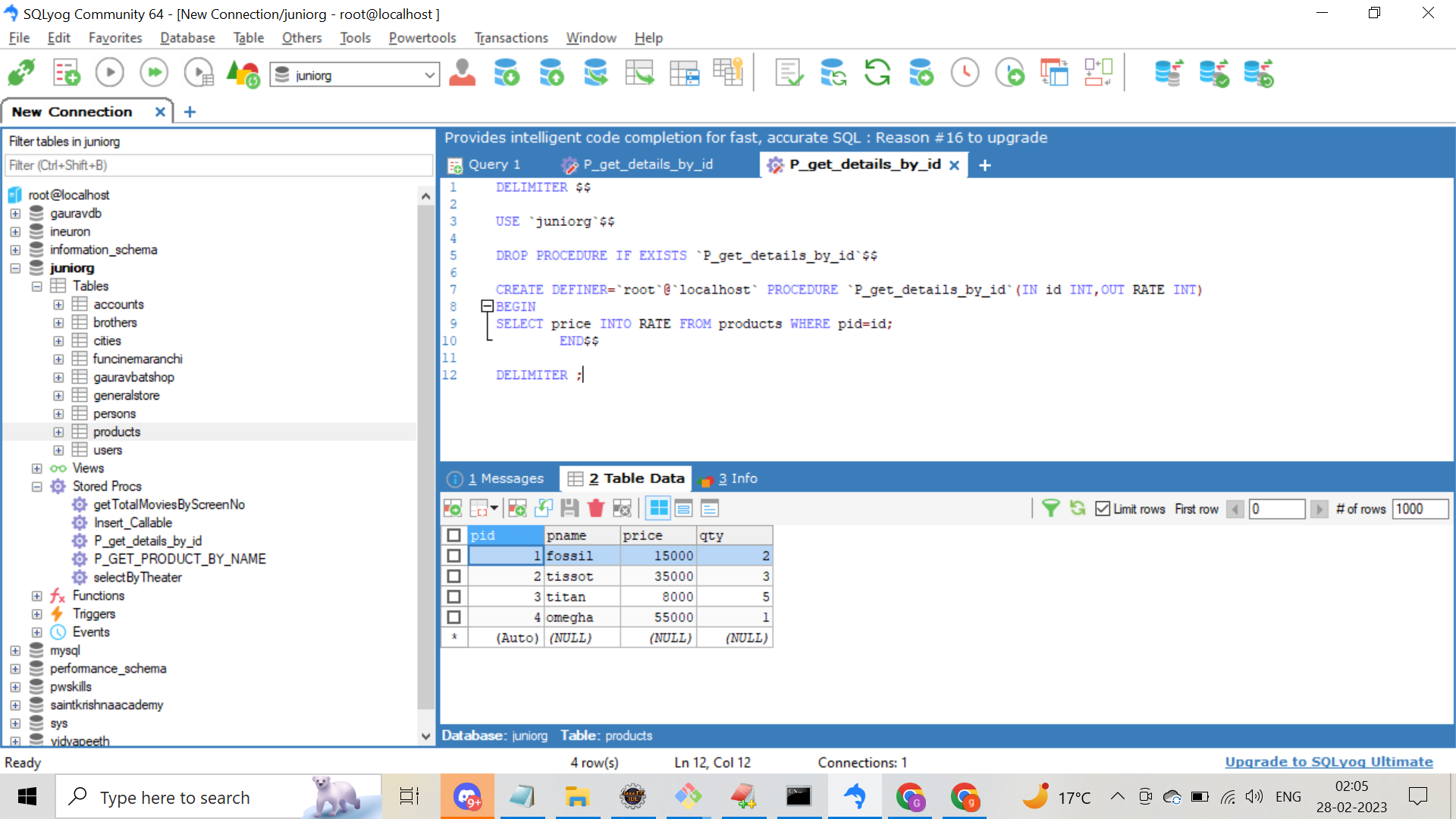Switch to the Messages tab
1456x819 pixels.
(504, 479)
